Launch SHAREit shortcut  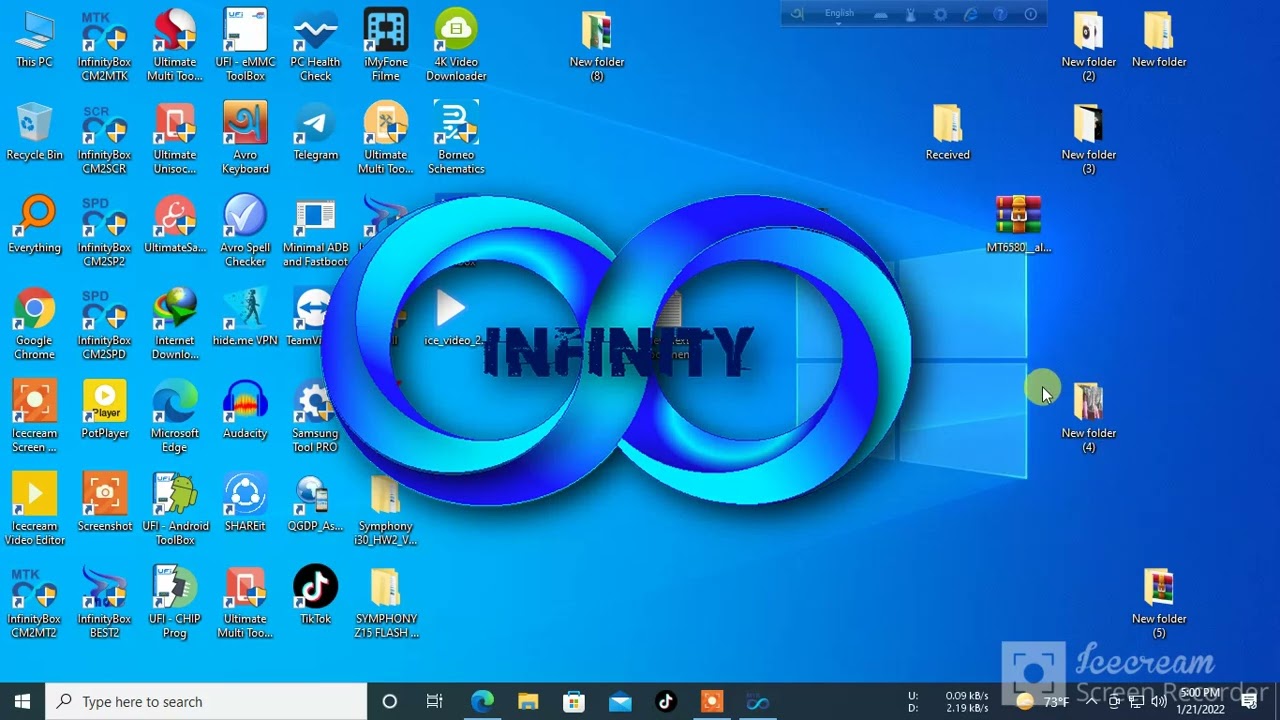coord(245,504)
